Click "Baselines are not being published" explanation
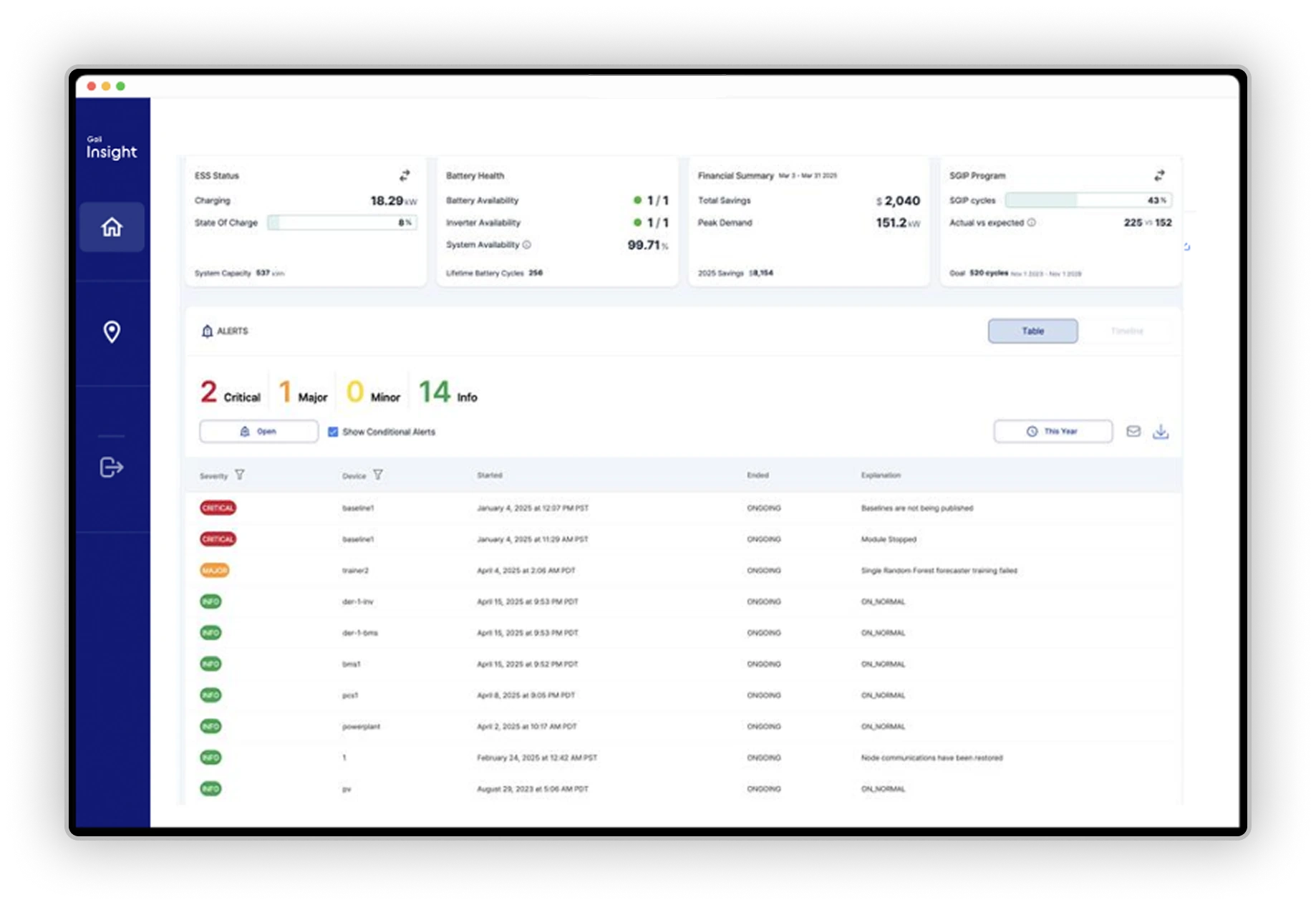The width and height of the screenshot is (1316, 905). tap(917, 508)
